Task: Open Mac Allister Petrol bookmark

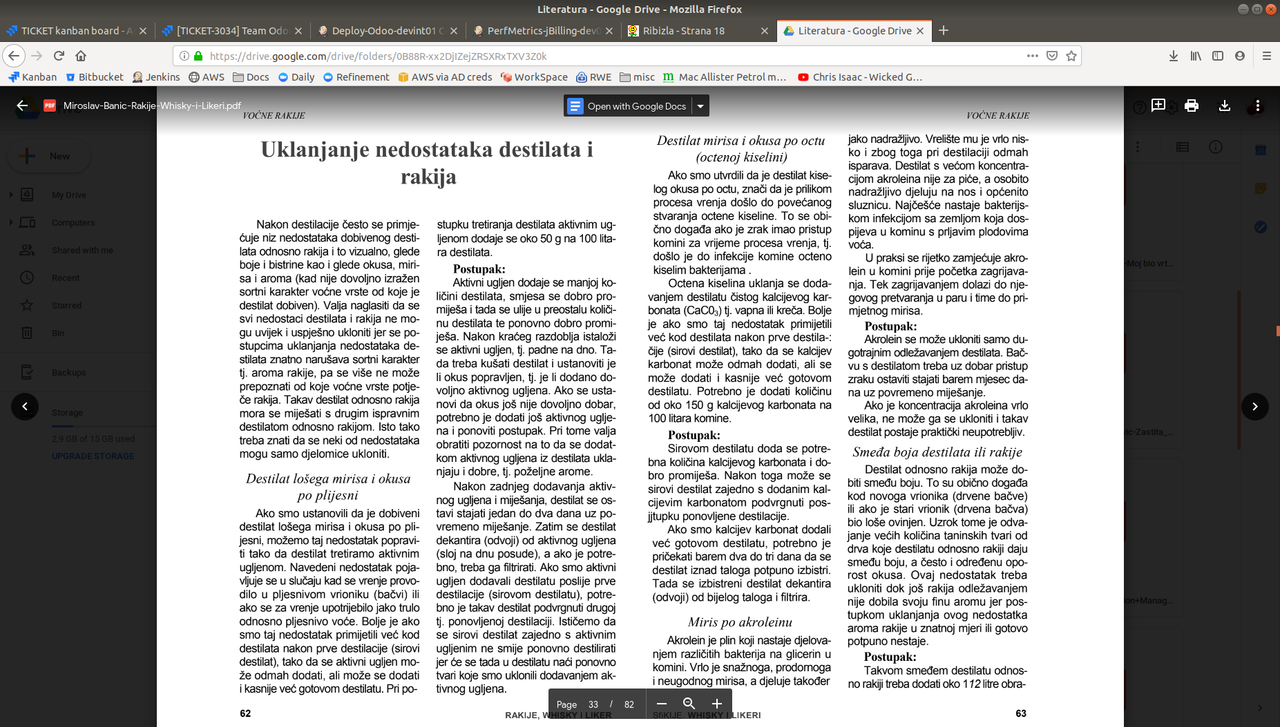Action: point(725,77)
